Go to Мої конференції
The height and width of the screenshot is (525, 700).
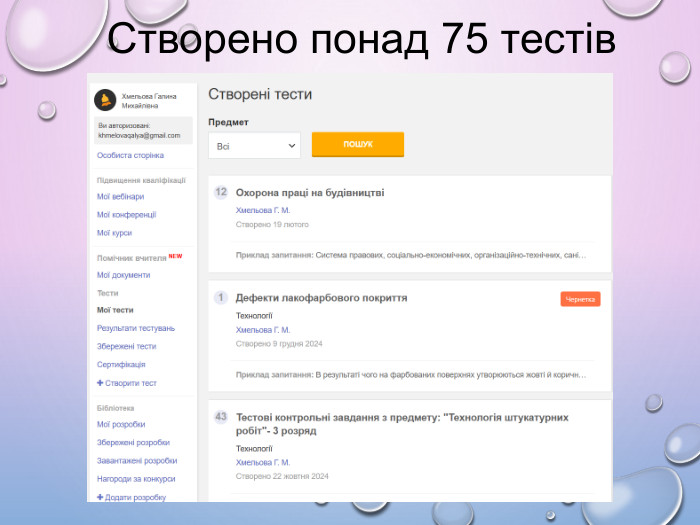[x=126, y=215]
